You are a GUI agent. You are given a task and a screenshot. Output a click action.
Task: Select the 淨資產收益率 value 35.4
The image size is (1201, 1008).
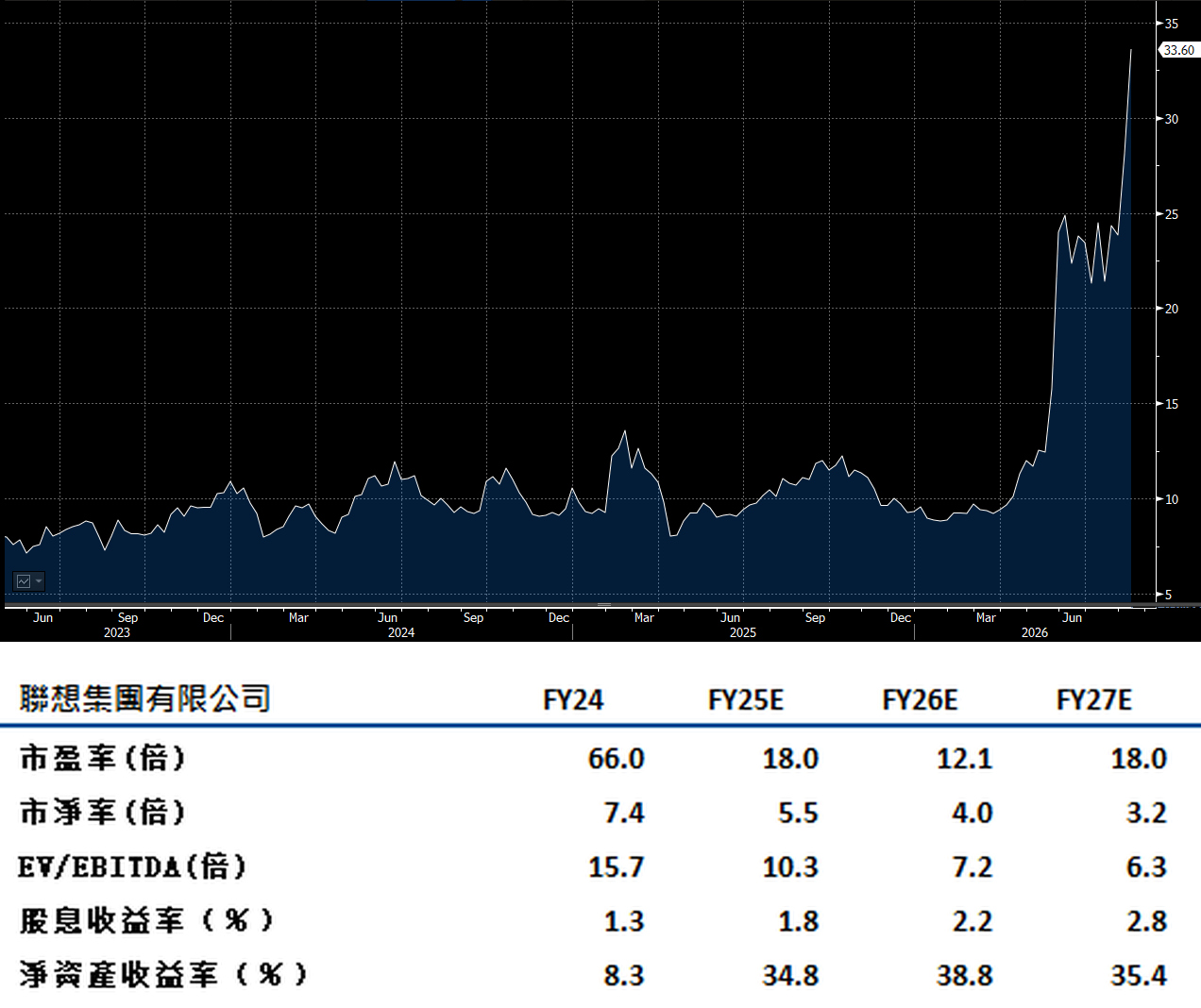coord(1140,975)
